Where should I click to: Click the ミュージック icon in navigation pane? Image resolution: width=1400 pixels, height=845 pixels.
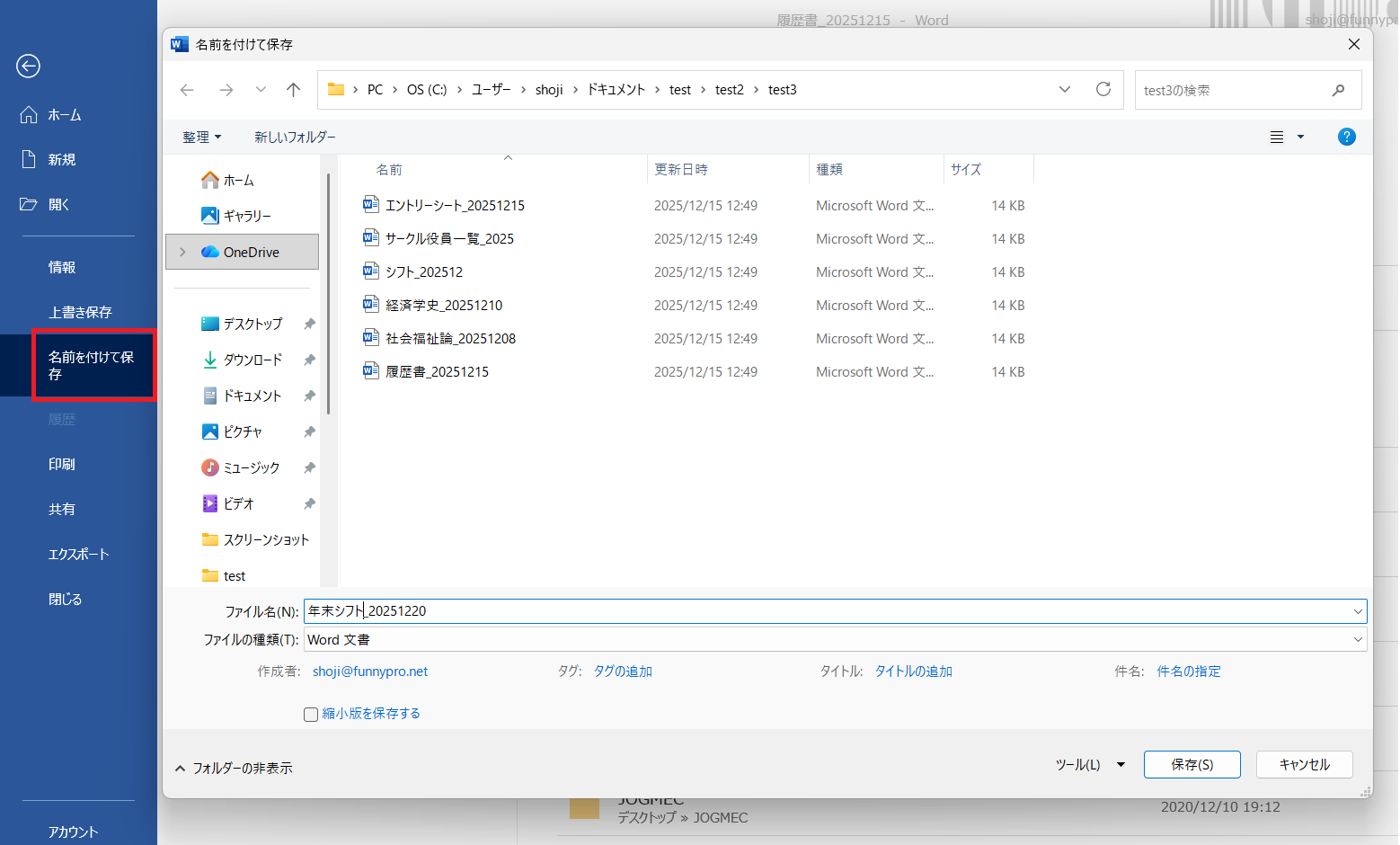pos(210,467)
